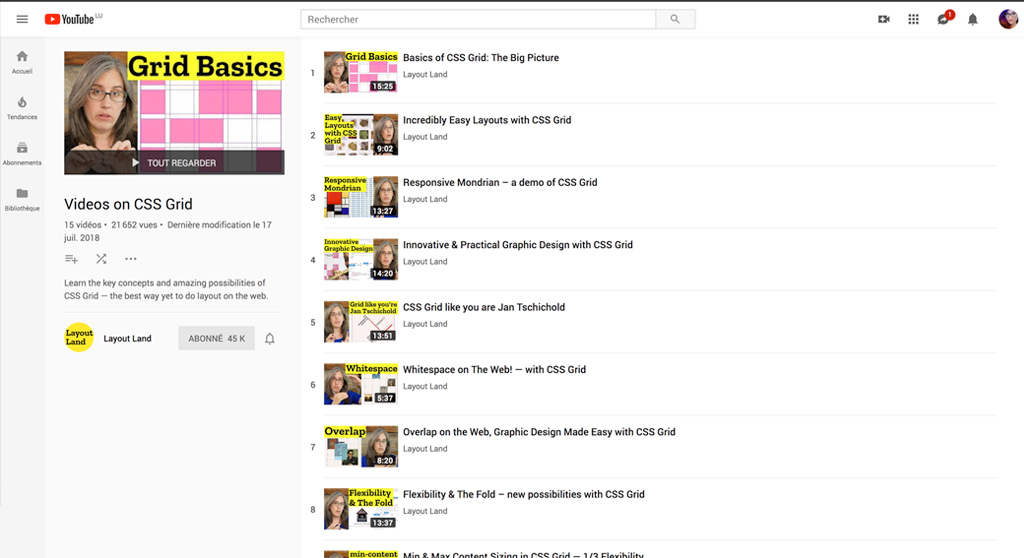Toggle the ABONNÉ 45 K subscription button

click(x=216, y=339)
